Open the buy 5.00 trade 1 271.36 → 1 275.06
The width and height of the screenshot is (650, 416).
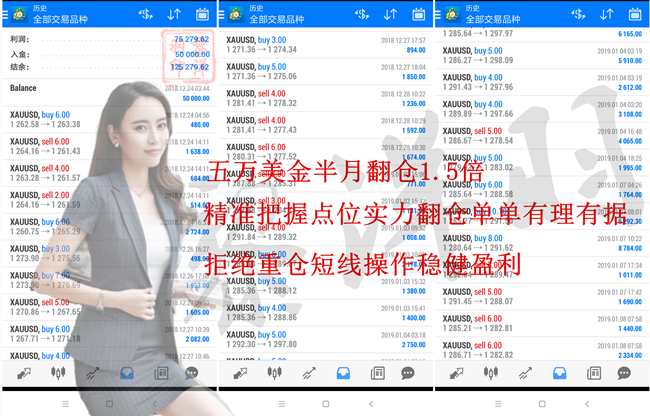(x=326, y=71)
